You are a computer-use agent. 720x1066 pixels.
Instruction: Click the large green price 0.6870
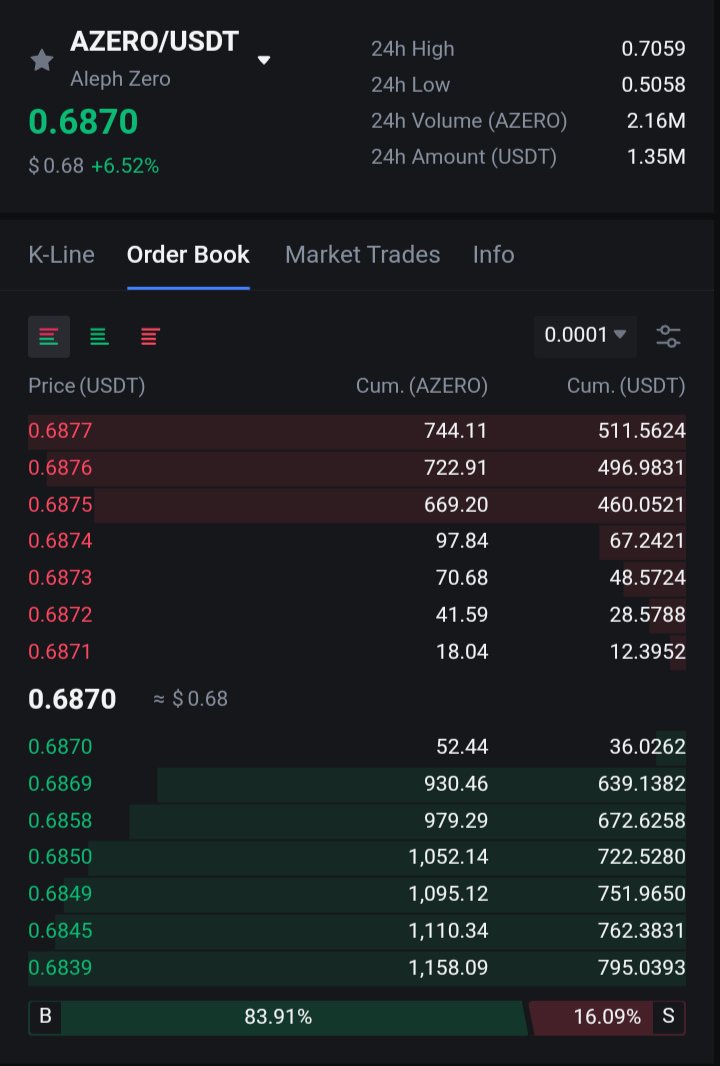click(83, 122)
